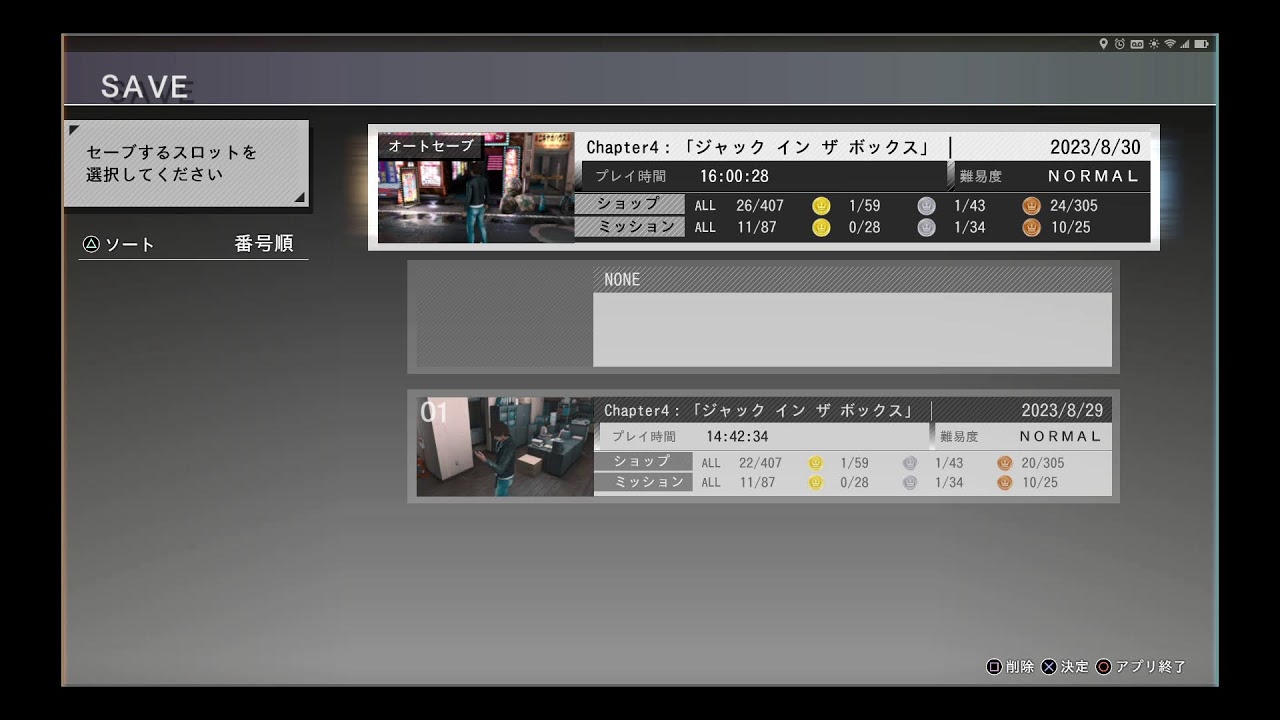Click the silver crown in autosave ミッション row
1280x720 pixels.
tap(927, 228)
